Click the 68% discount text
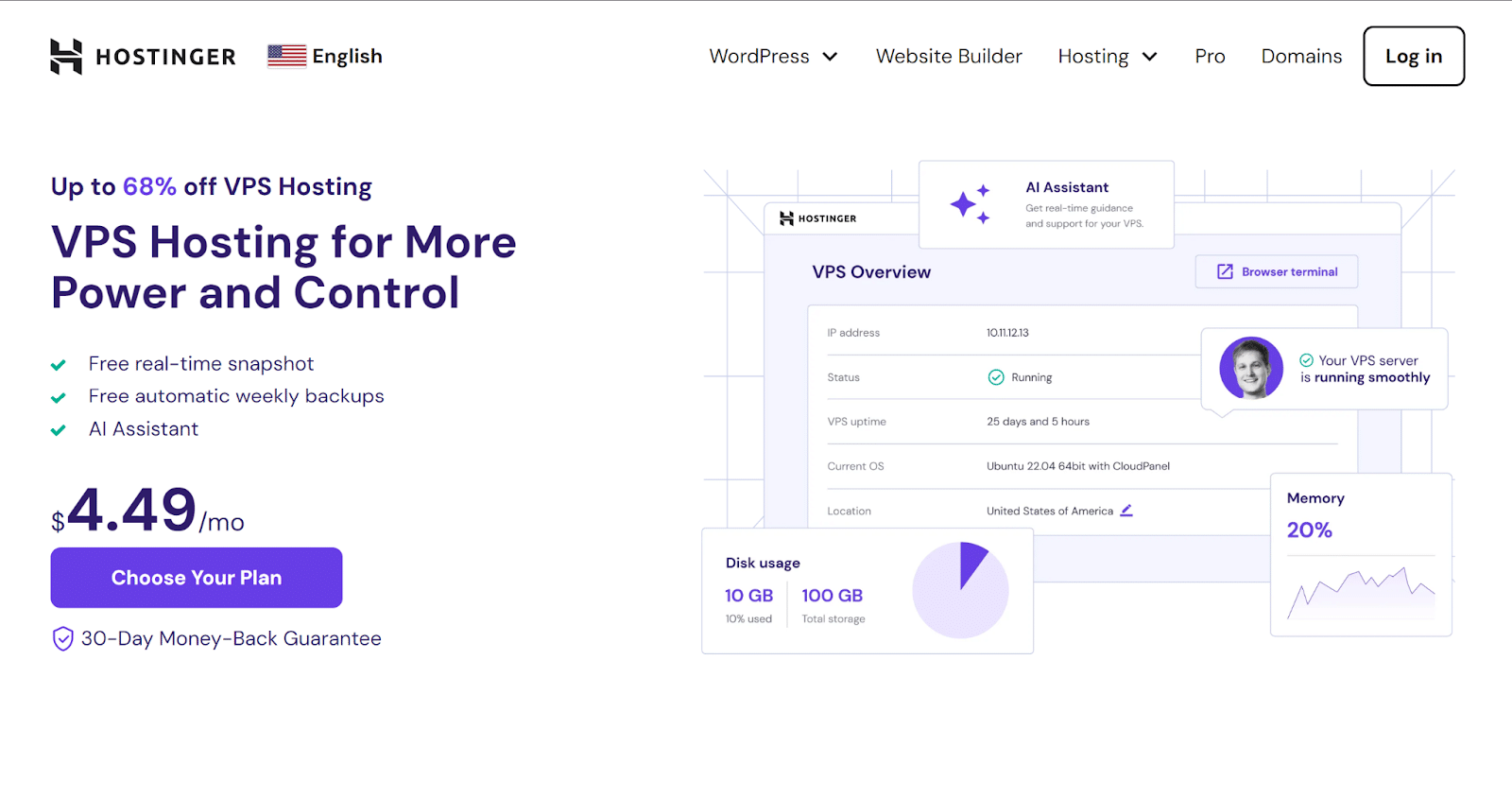The width and height of the screenshot is (1512, 799). [149, 186]
